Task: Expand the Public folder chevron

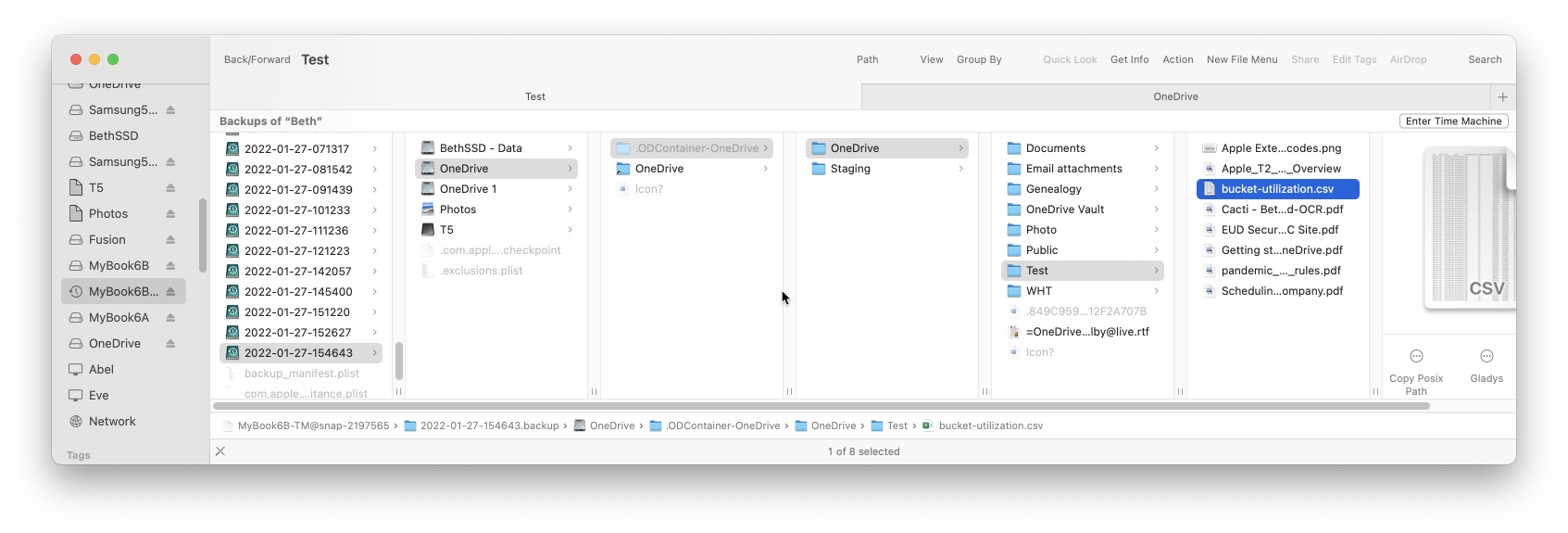Action: [1156, 249]
